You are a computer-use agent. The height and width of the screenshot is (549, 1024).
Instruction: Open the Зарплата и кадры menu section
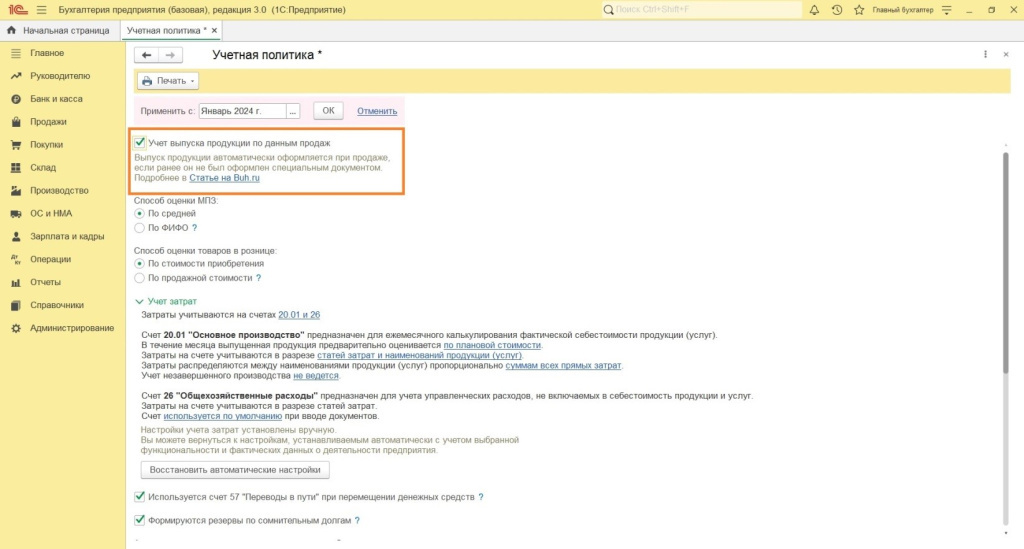66,236
